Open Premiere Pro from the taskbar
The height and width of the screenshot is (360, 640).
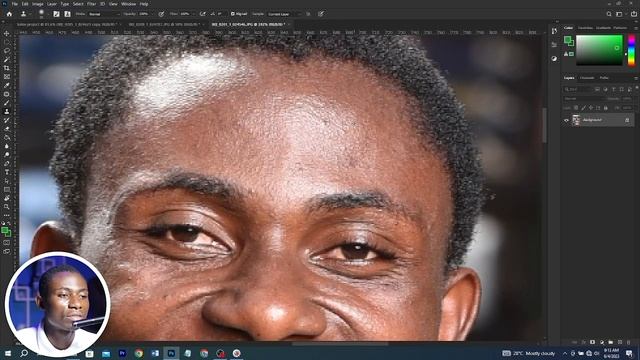(122, 353)
